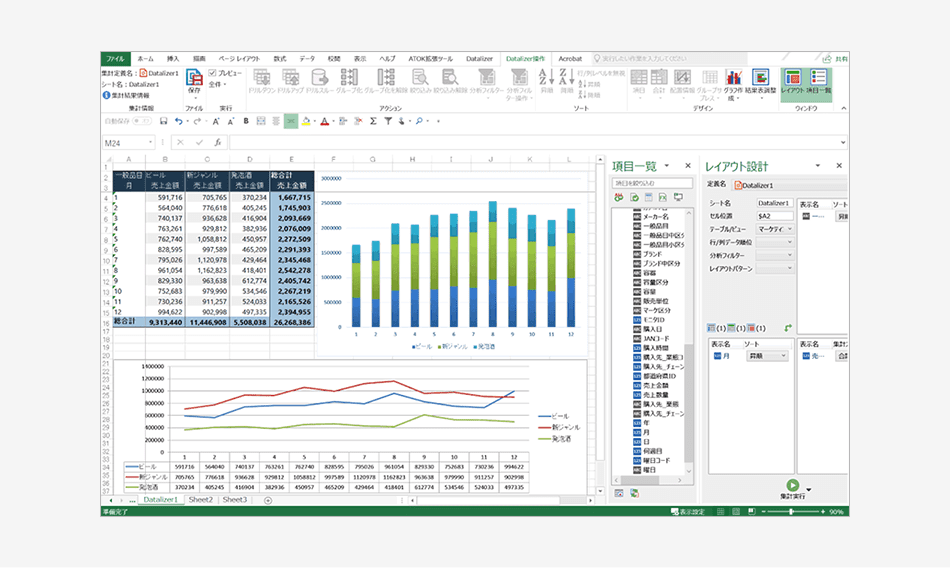Switch to the Sheet2 worksheet tab

click(x=201, y=499)
